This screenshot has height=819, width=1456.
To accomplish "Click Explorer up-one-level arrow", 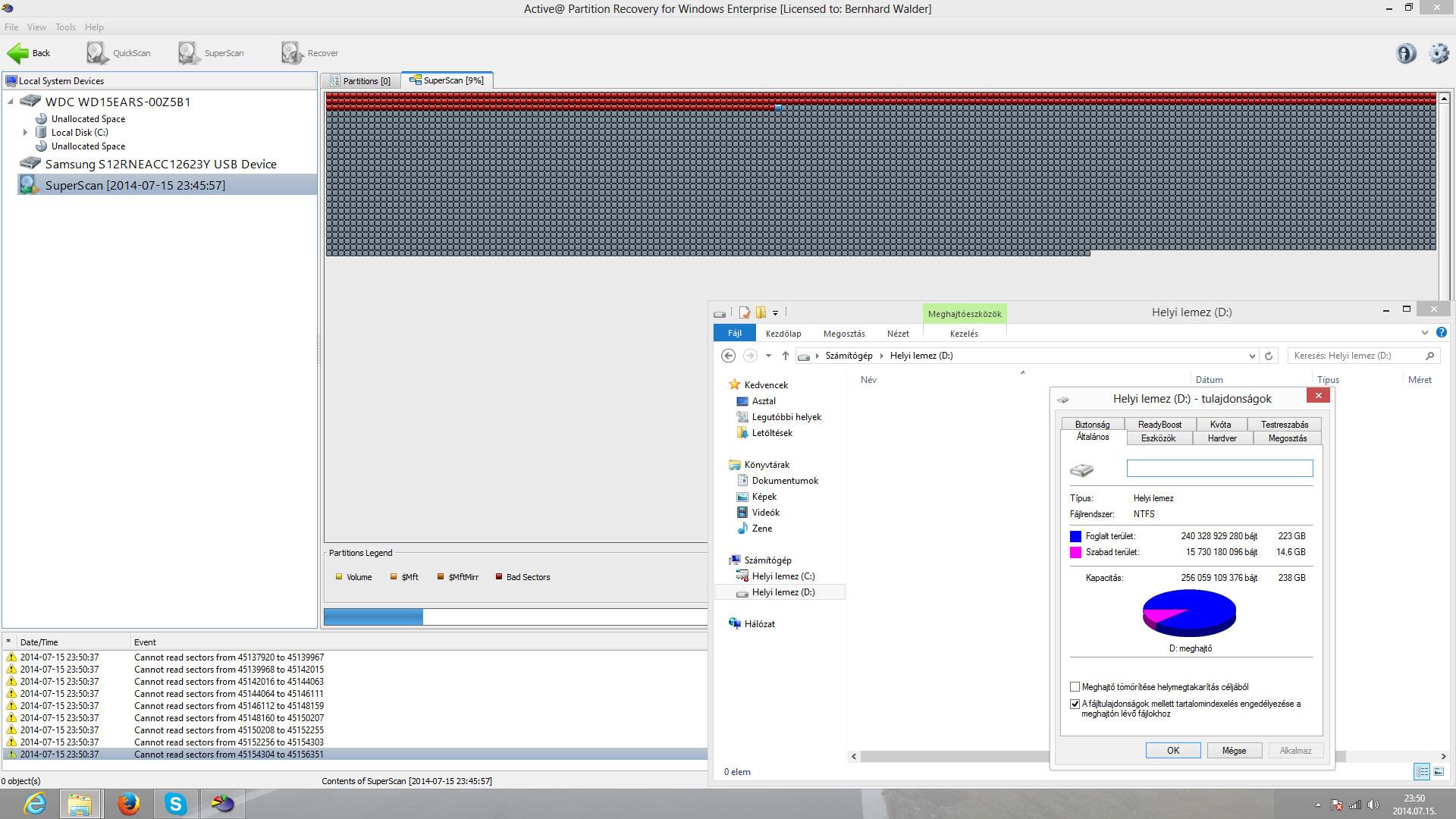I will (x=786, y=356).
